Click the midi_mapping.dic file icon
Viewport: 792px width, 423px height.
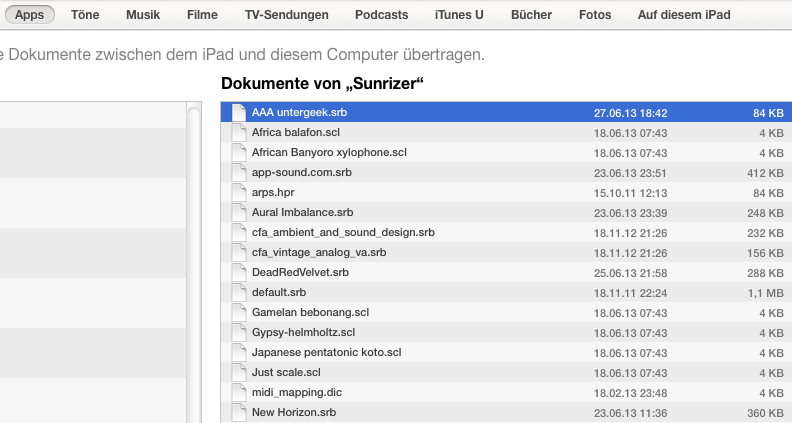[x=238, y=392]
